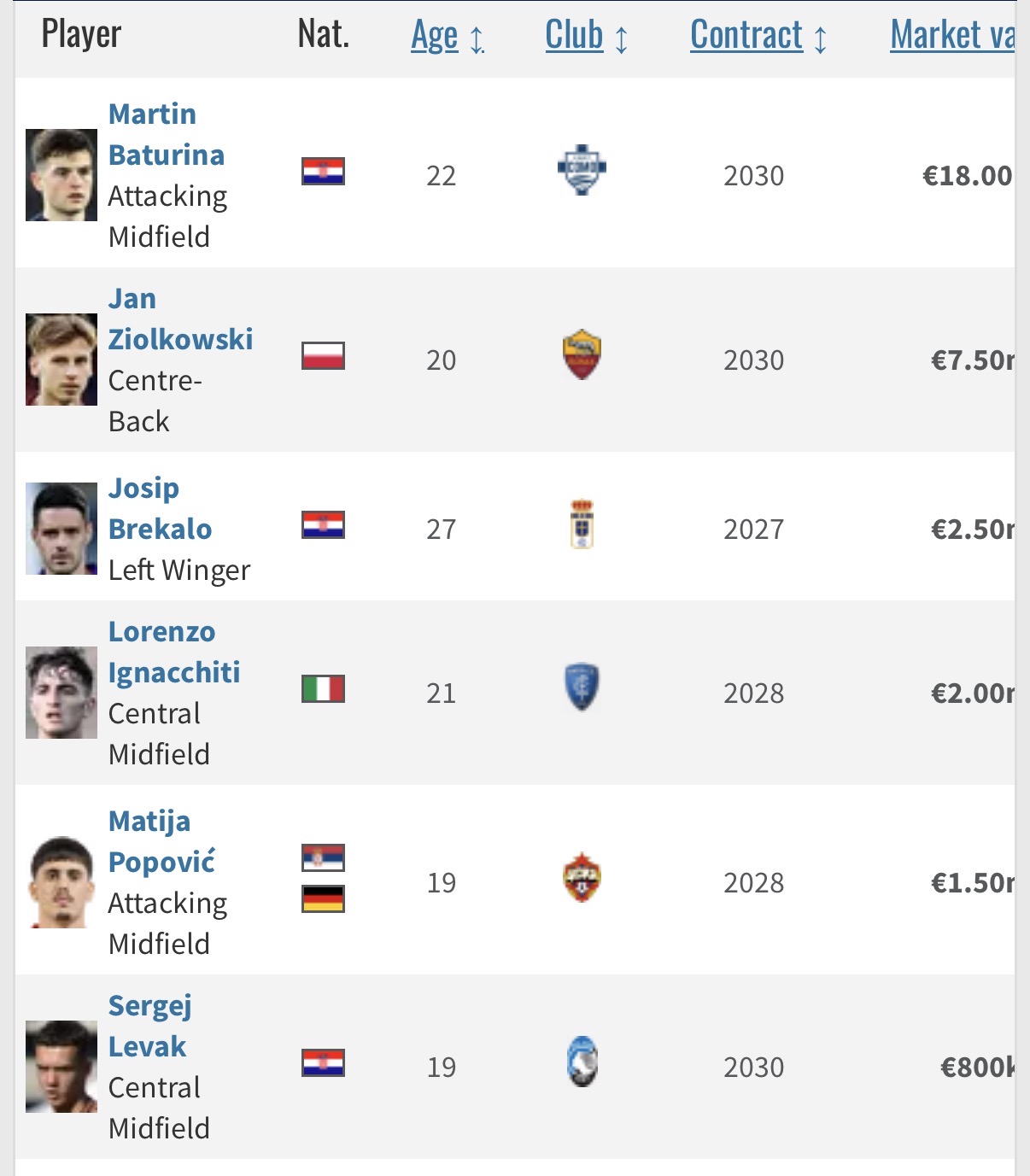Image resolution: width=1030 pixels, height=1176 pixels.
Task: Sort by Contract expiry column header
Action: click(746, 36)
